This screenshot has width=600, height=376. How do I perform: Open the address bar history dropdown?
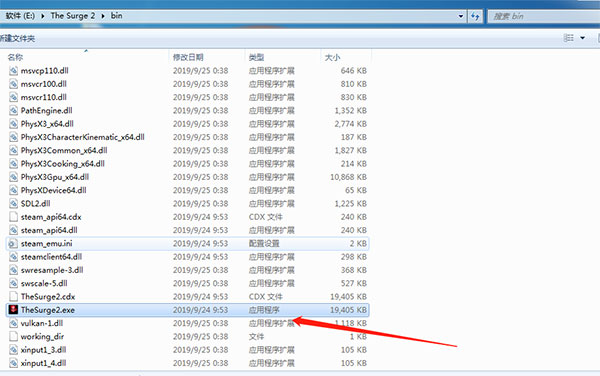(x=461, y=16)
